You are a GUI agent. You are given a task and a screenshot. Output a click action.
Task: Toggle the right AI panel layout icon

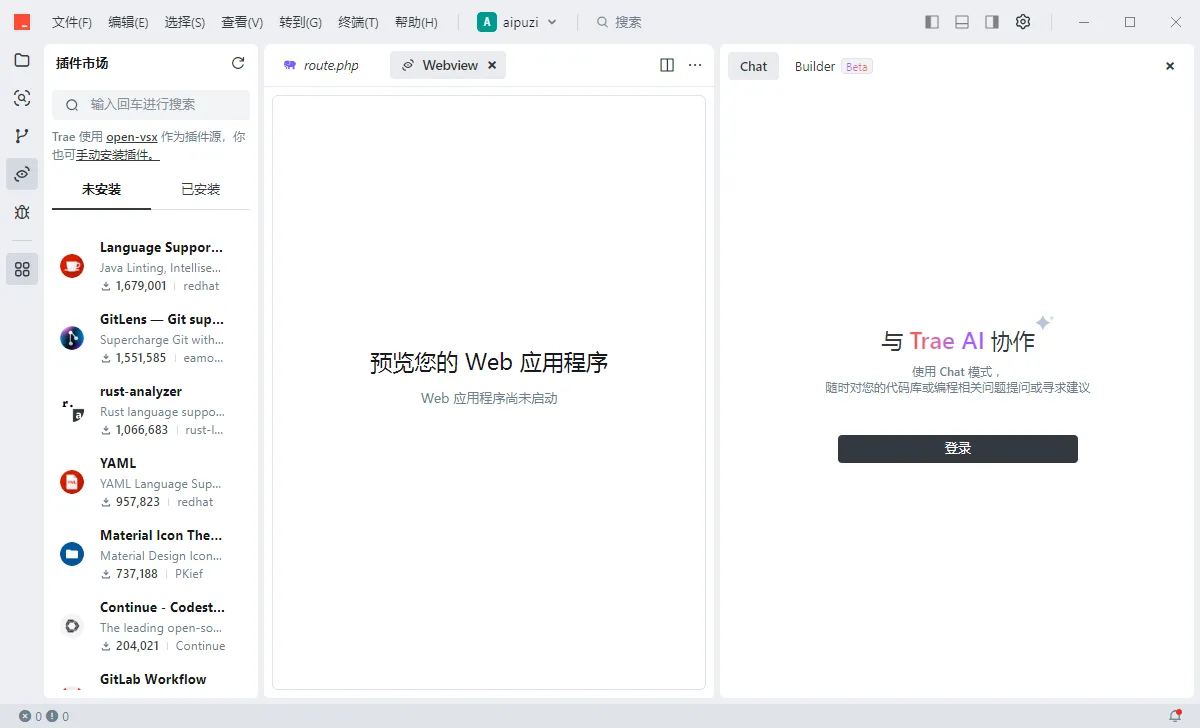tap(992, 22)
